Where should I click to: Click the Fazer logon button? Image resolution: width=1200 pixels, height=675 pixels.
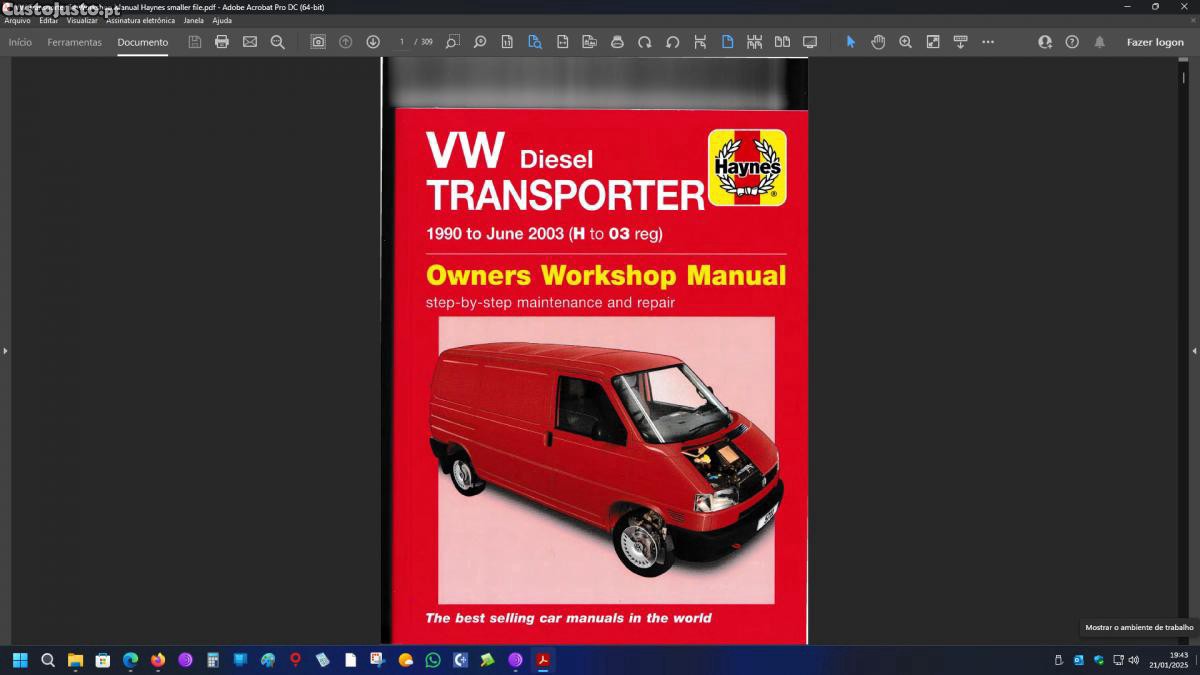[1155, 42]
